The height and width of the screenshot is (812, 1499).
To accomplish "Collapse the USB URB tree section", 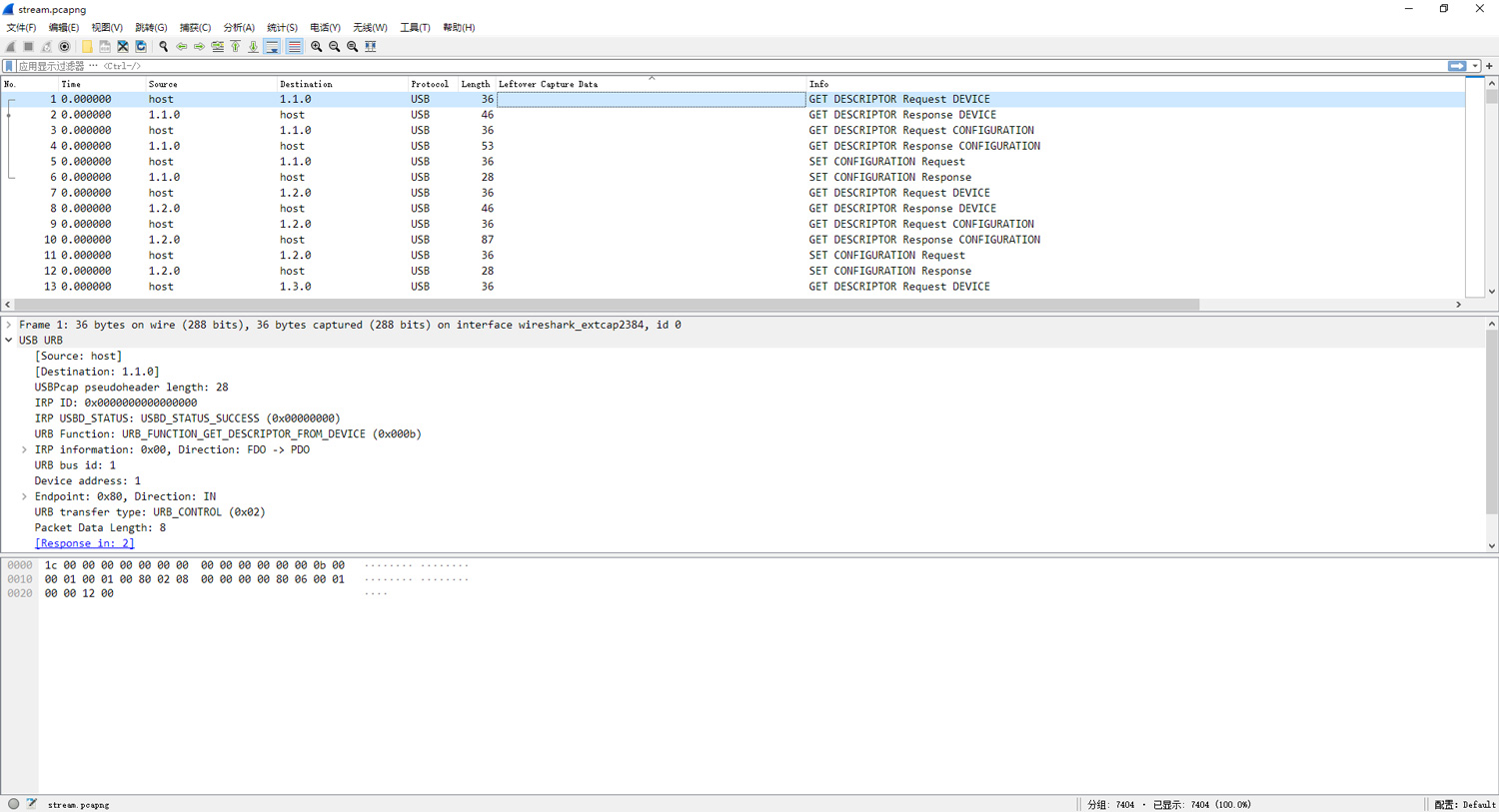I will (9, 341).
